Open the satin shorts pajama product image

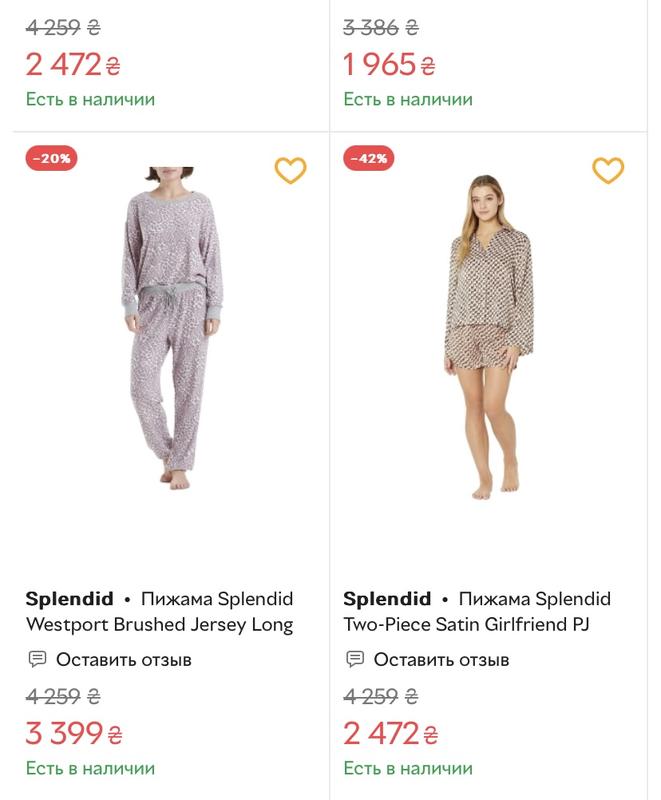[489, 337]
